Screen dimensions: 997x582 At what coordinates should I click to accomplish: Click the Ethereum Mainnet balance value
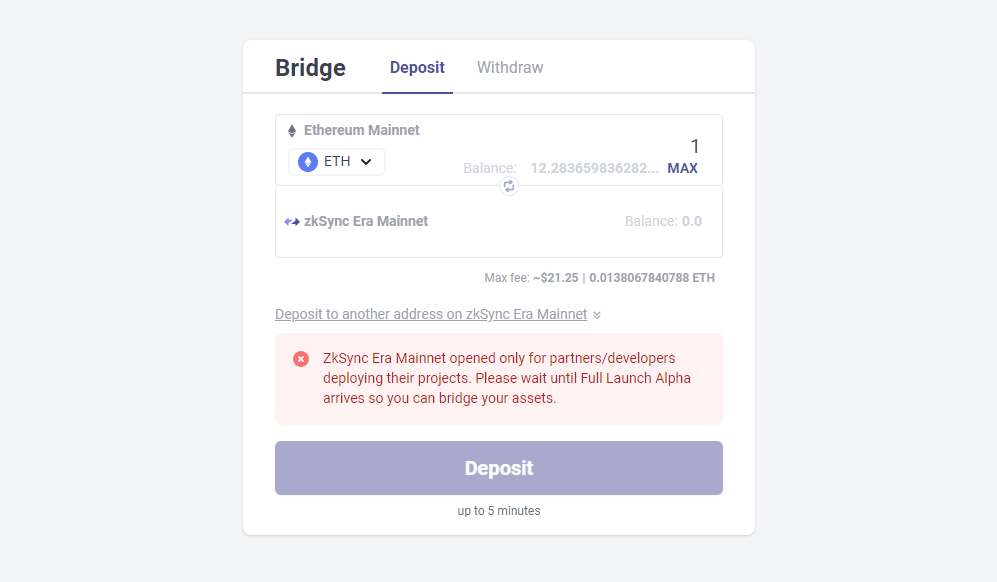[x=594, y=168]
